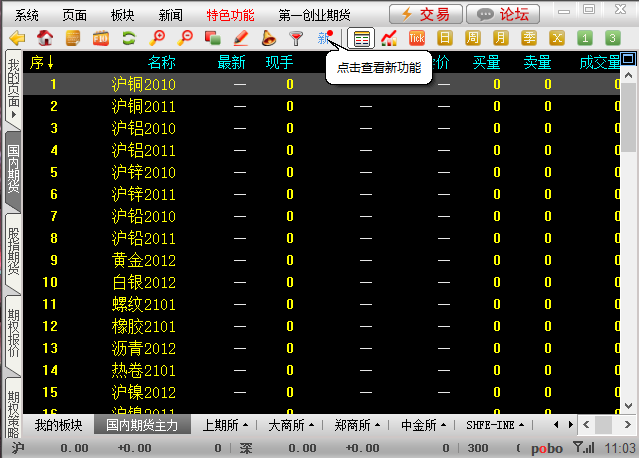Viewport: 639px width, 458px height.
Task: Click the red pencil drawing icon
Action: coord(240,39)
